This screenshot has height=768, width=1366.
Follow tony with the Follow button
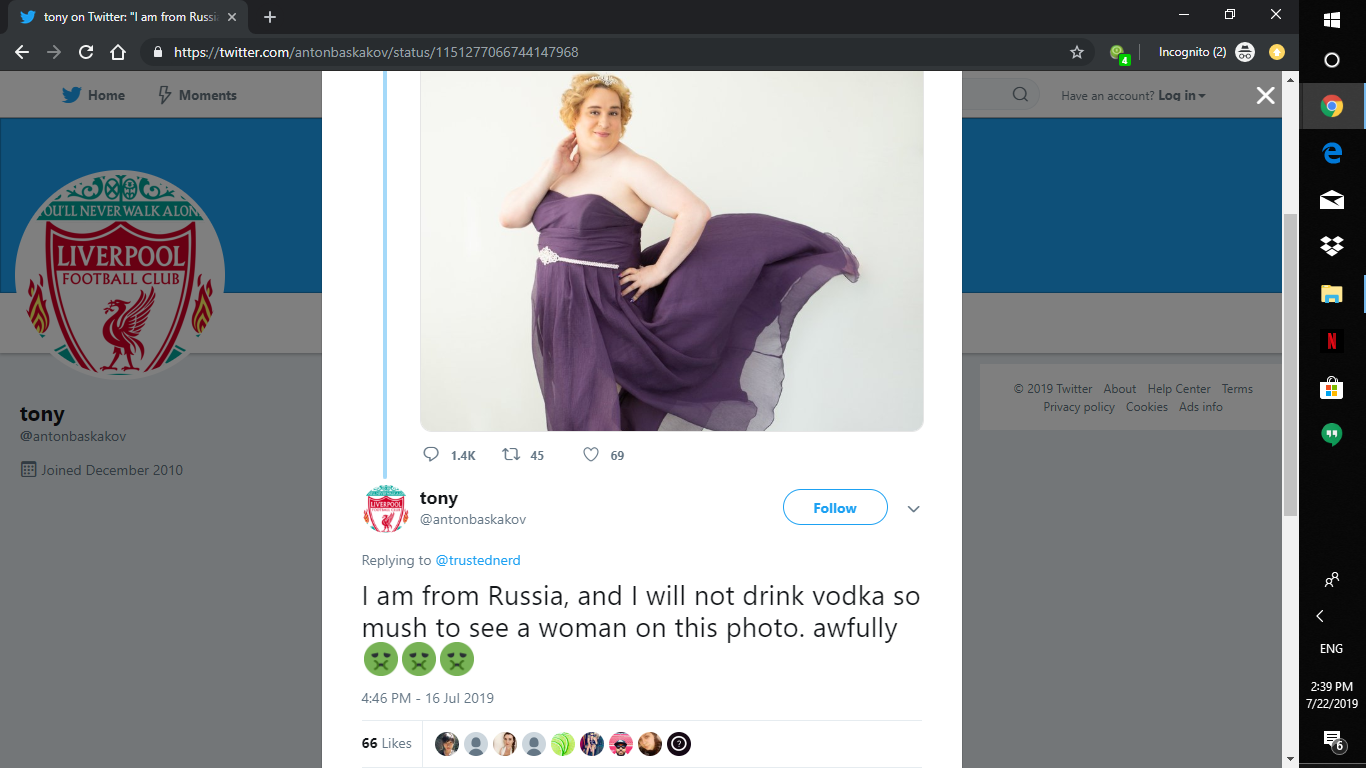pos(835,508)
